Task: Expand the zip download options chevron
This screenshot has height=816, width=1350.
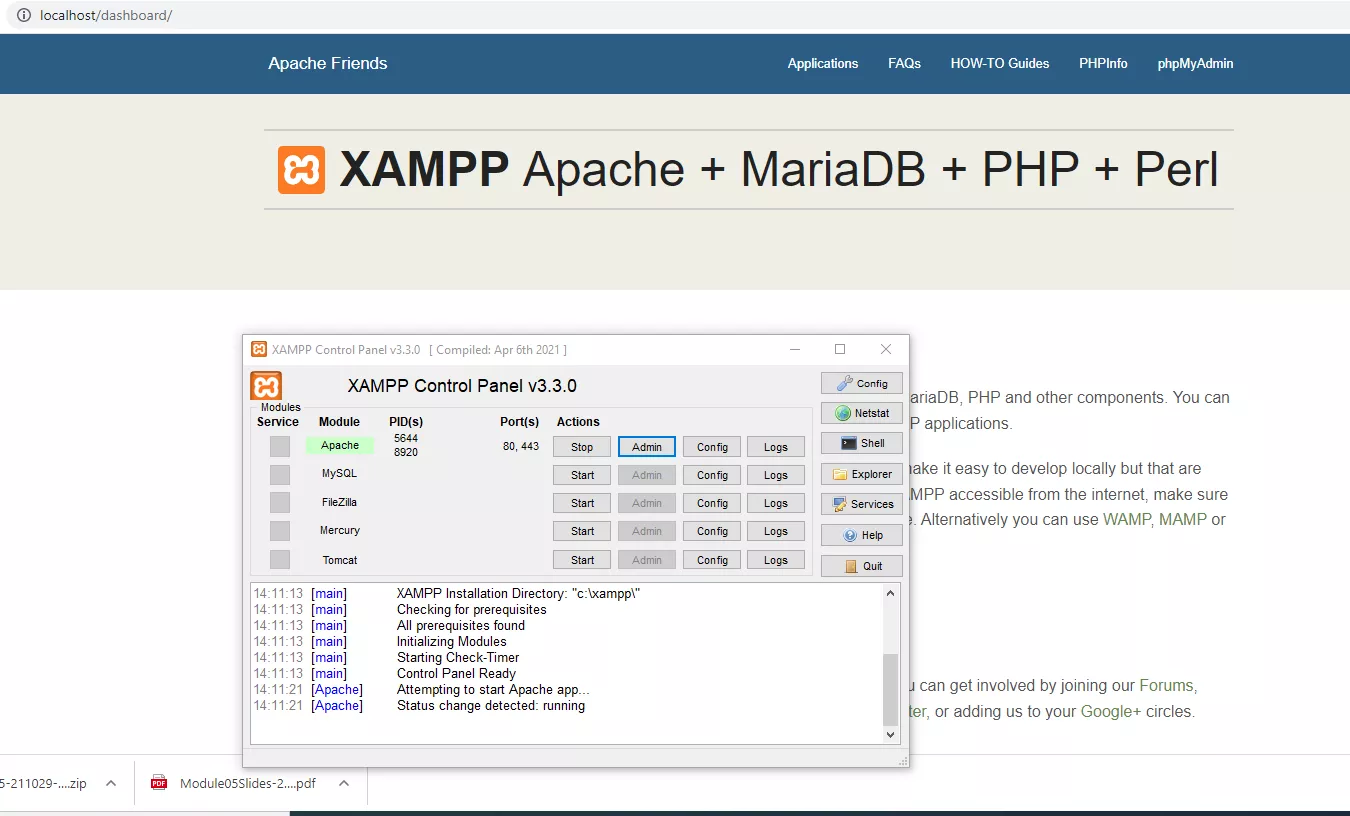Action: pyautogui.click(x=110, y=783)
